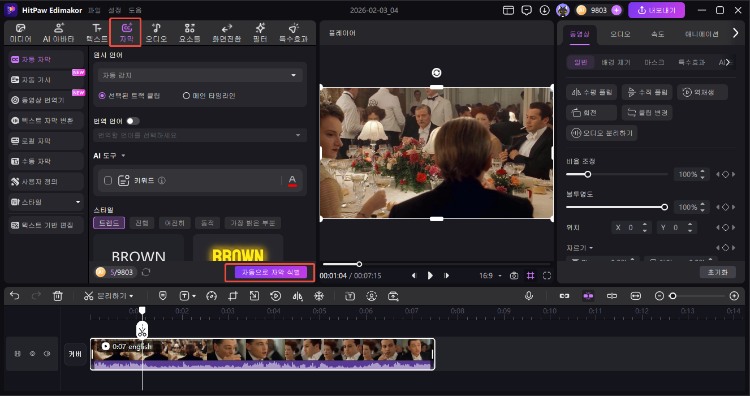Click the refresh icon beside 5/9803 credits
The image size is (750, 396).
(146, 272)
